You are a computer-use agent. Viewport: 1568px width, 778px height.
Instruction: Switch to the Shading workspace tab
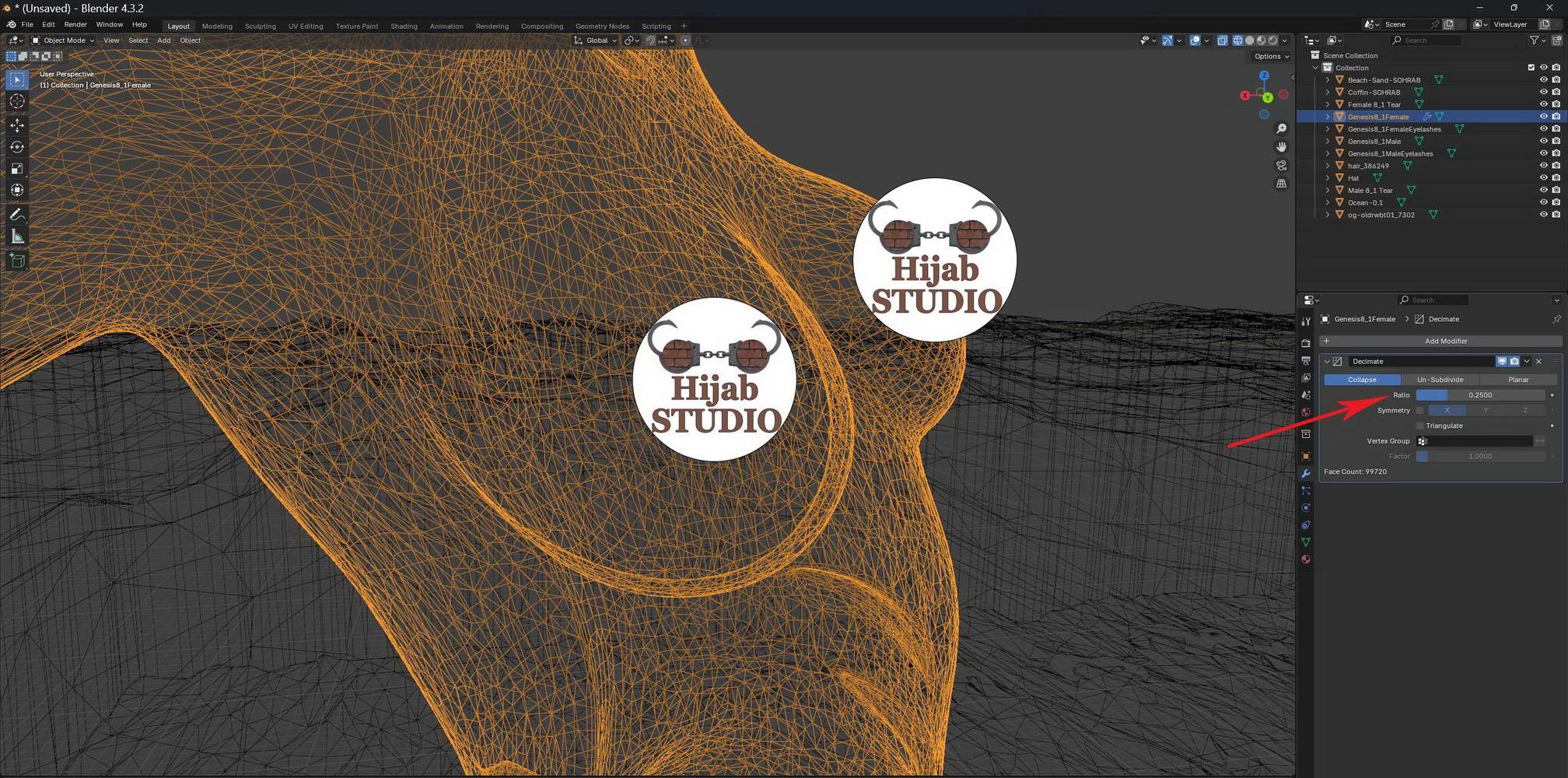click(404, 26)
